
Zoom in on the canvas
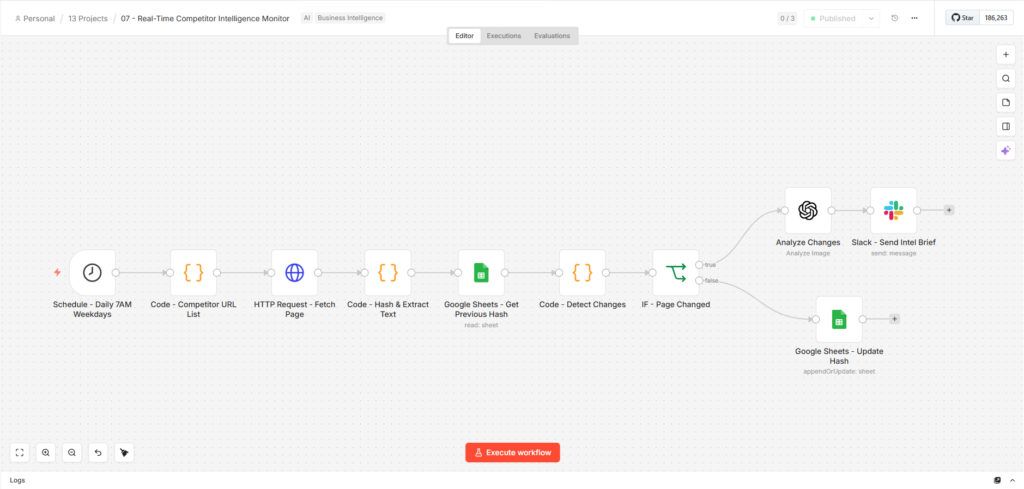(46, 452)
